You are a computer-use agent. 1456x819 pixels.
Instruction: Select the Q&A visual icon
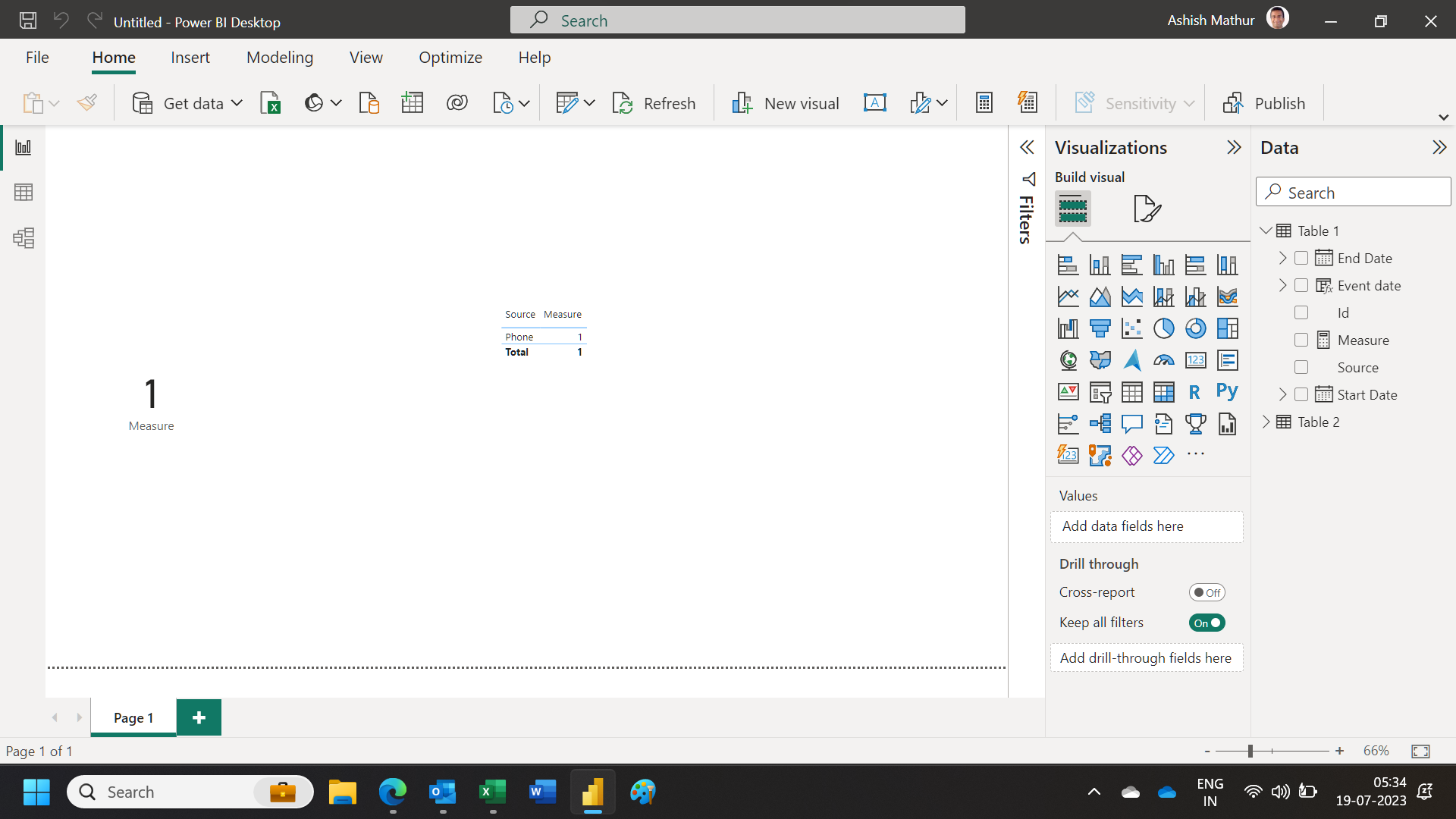(1131, 424)
